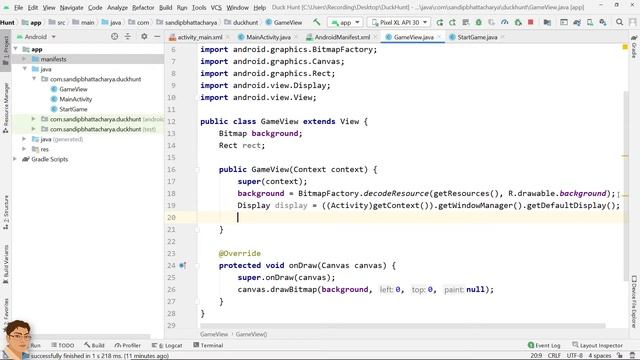Click Collapse All icon in Project panel
Screen dimensions: 640x360
tap(128, 37)
